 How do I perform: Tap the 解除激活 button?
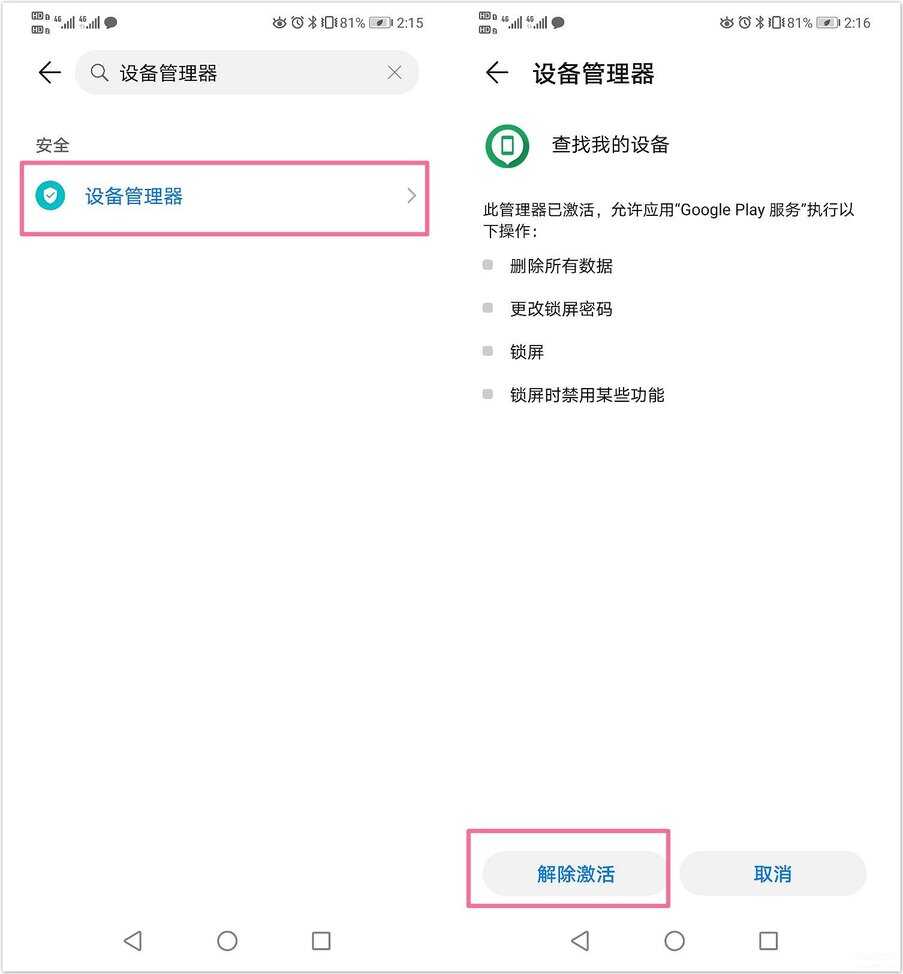tap(576, 873)
